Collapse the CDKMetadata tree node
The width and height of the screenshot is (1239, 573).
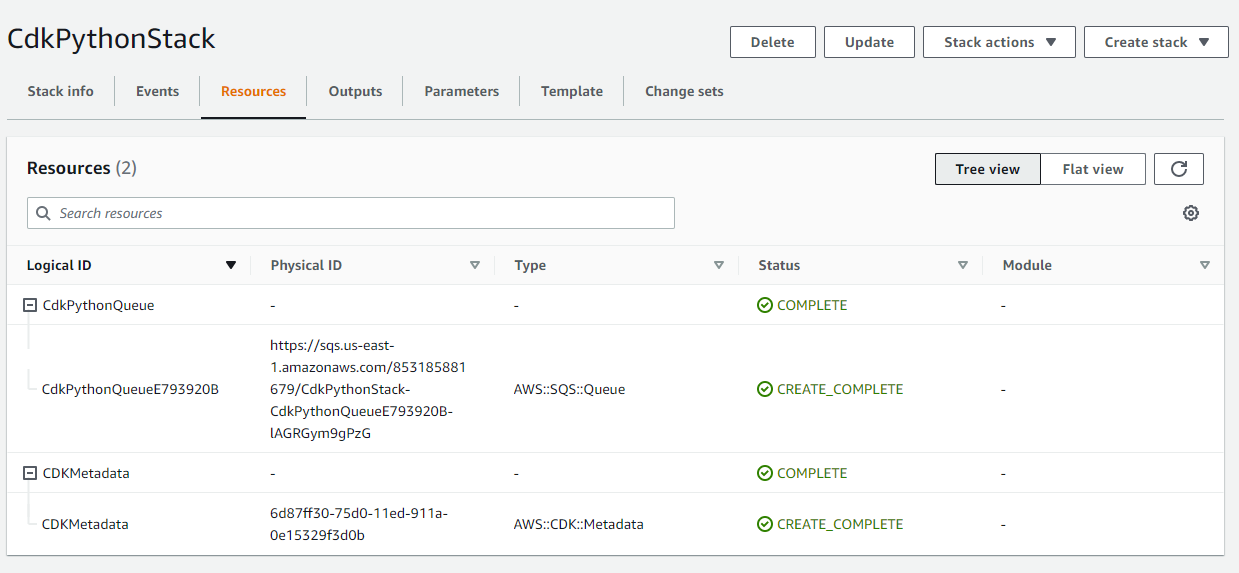point(30,473)
